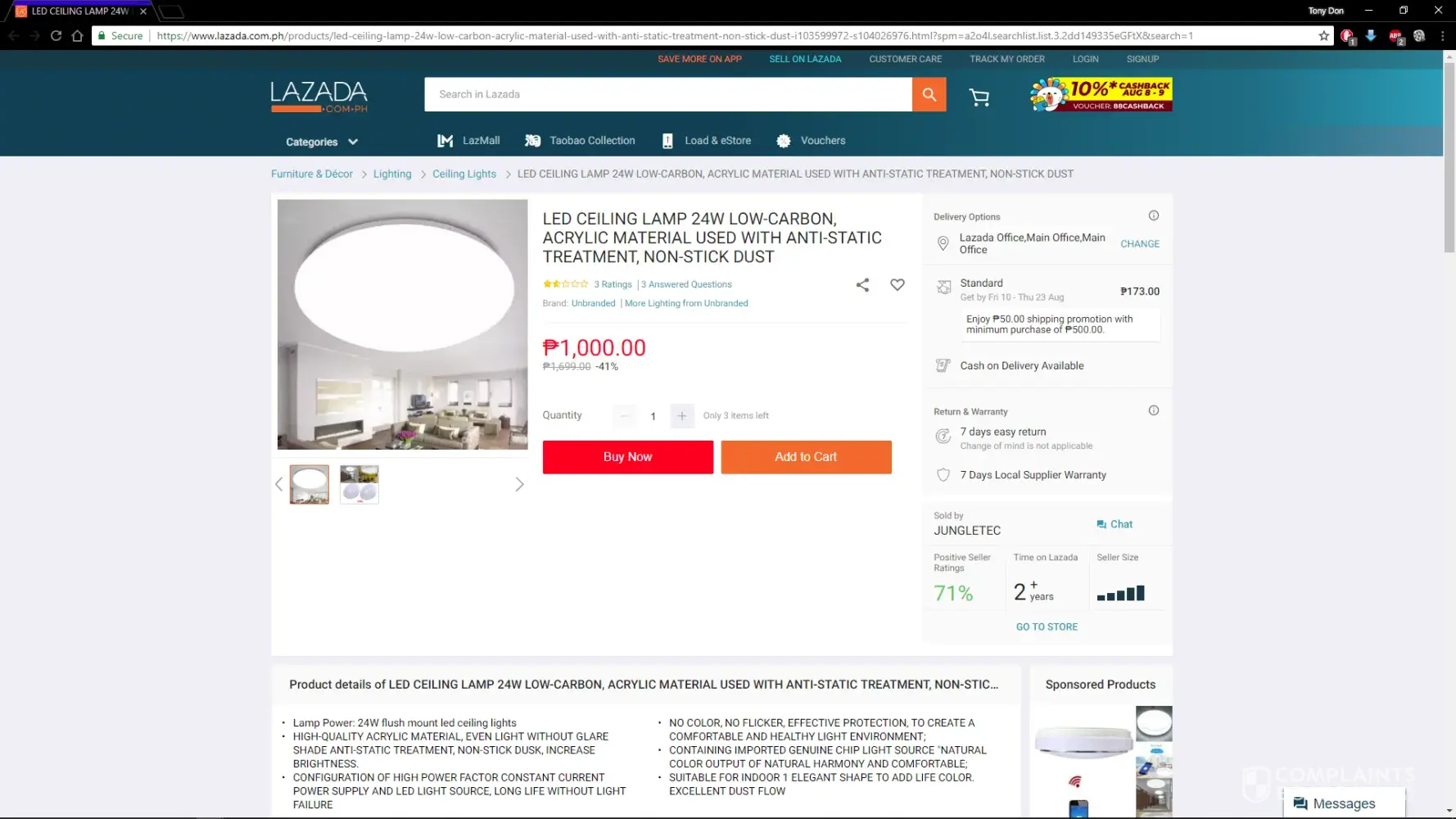The image size is (1456, 819).
Task: Click the main product image
Action: click(403, 324)
